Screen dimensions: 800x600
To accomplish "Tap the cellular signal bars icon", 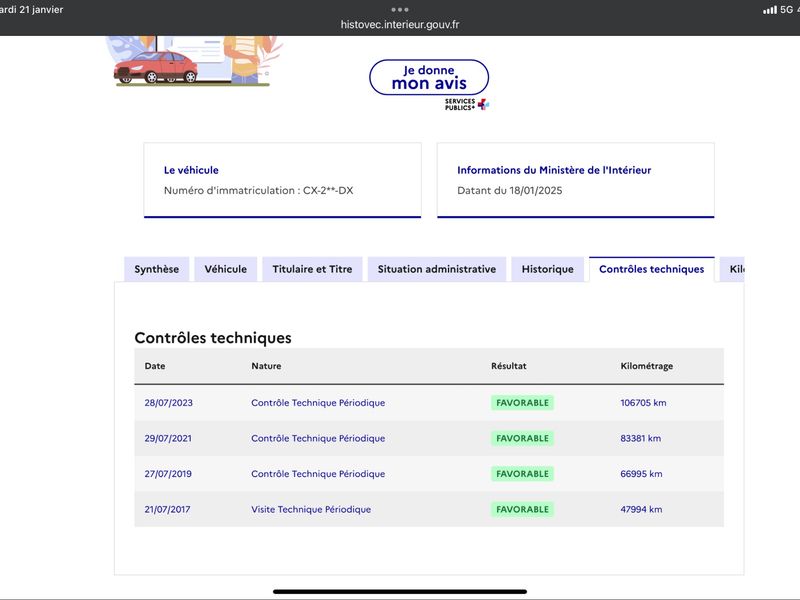I will point(769,10).
